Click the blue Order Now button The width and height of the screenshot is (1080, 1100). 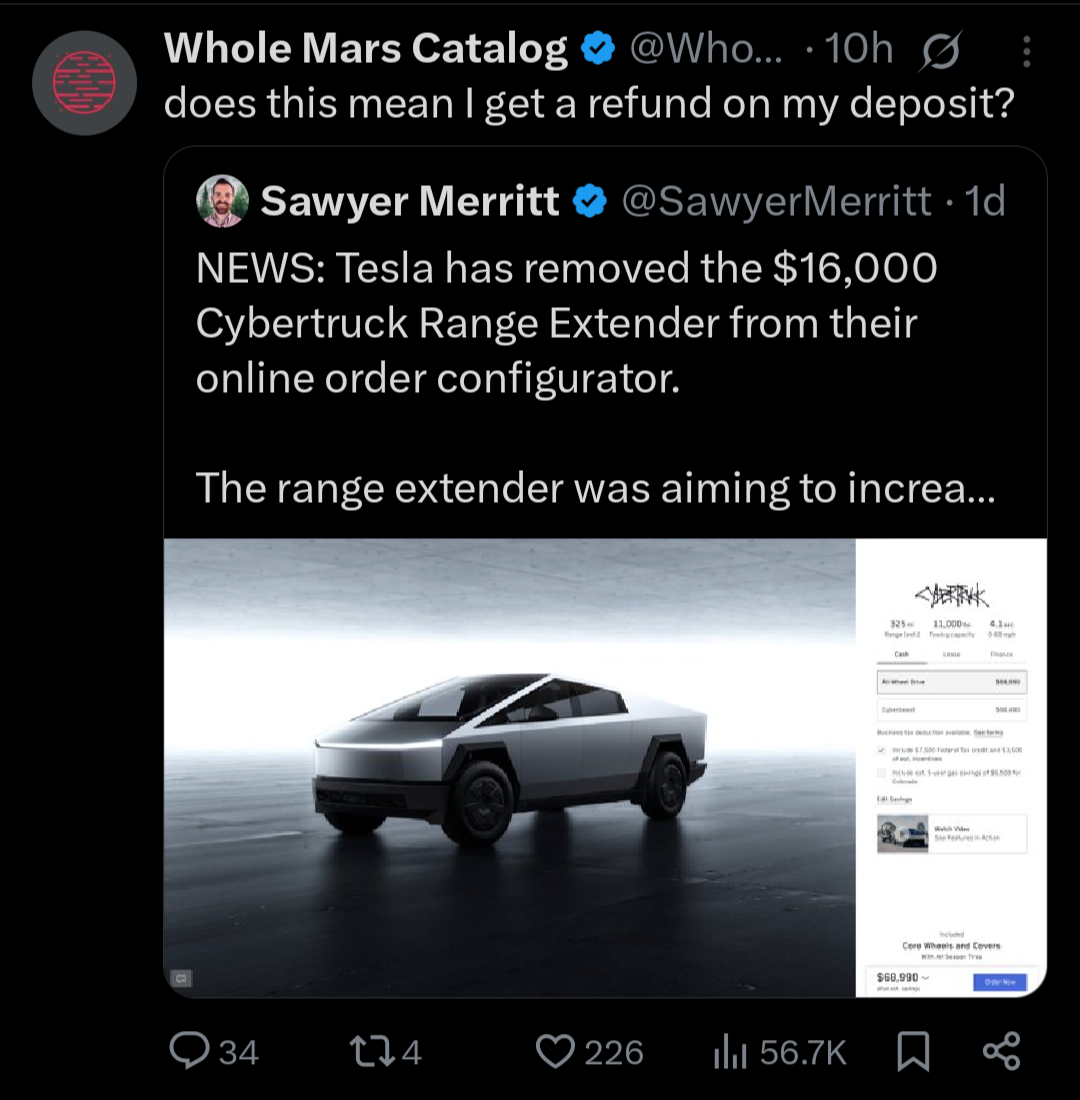point(999,982)
